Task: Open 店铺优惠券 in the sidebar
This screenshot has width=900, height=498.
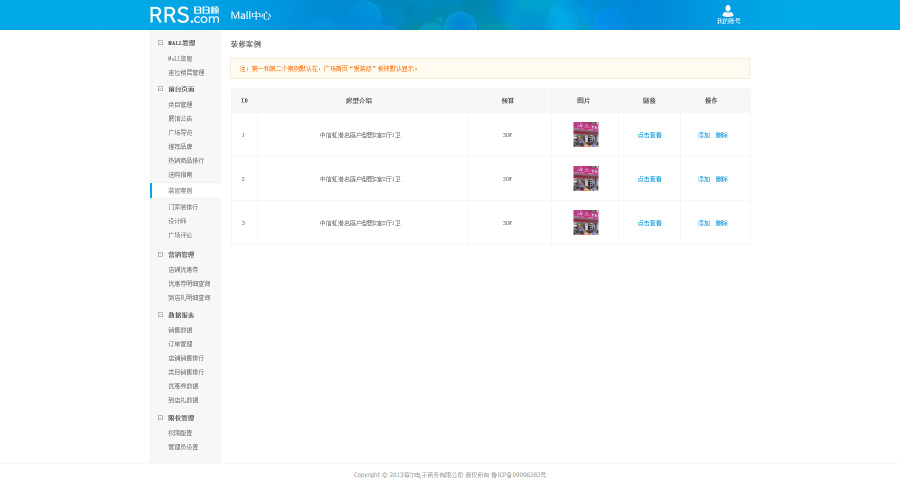Action: pyautogui.click(x=183, y=270)
